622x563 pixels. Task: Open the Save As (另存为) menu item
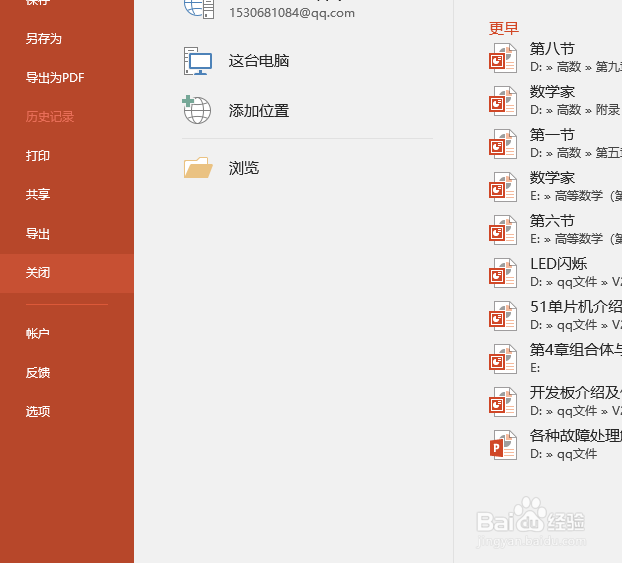pos(44,38)
